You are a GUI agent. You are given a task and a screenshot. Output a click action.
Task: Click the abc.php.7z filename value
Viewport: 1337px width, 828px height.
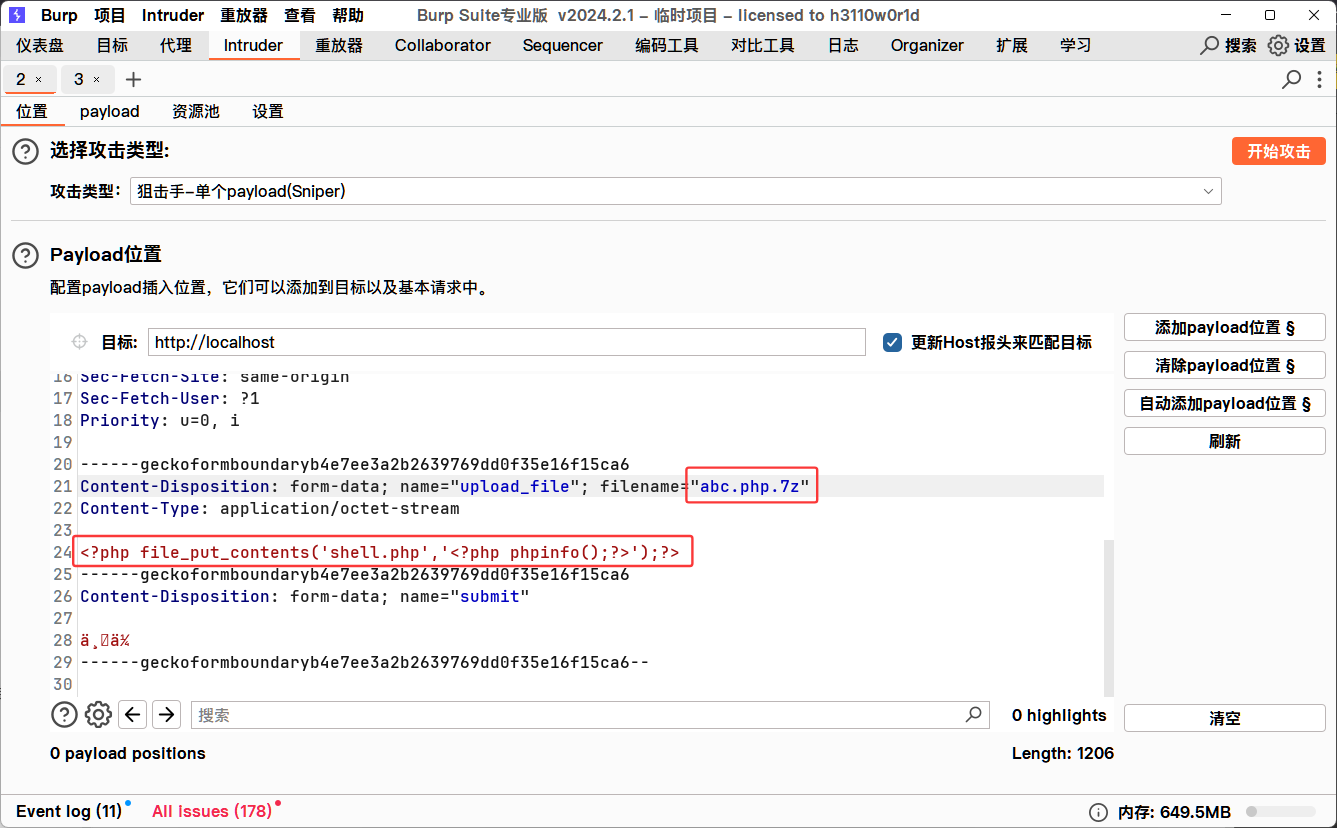pyautogui.click(x=752, y=486)
